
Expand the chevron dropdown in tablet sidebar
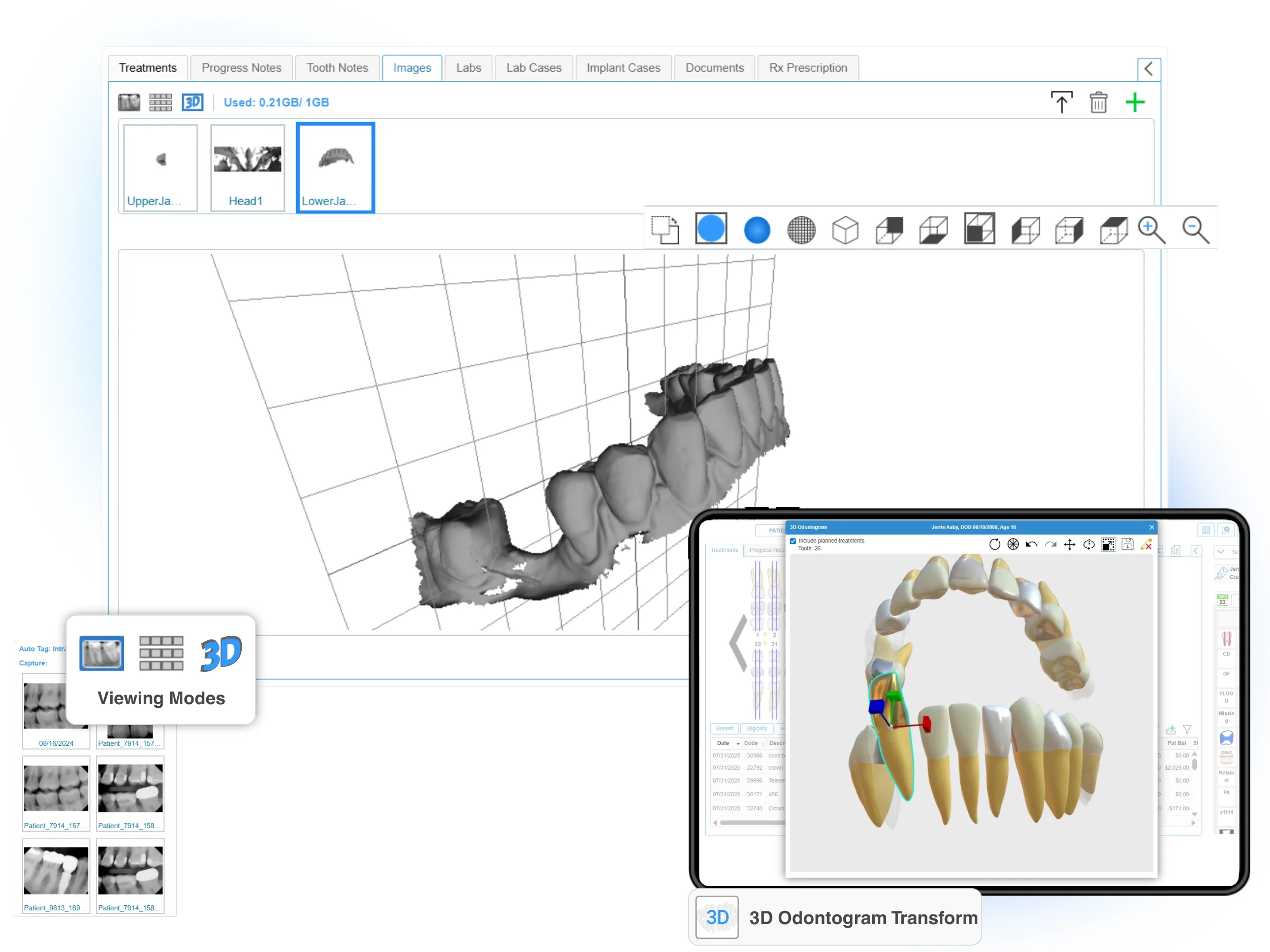[x=1221, y=551]
